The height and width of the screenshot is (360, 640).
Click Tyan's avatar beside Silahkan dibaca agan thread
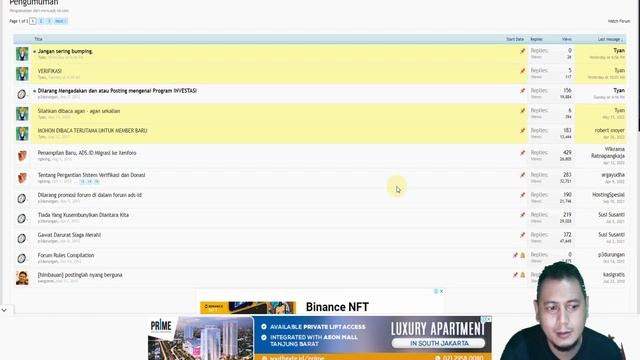pos(22,114)
